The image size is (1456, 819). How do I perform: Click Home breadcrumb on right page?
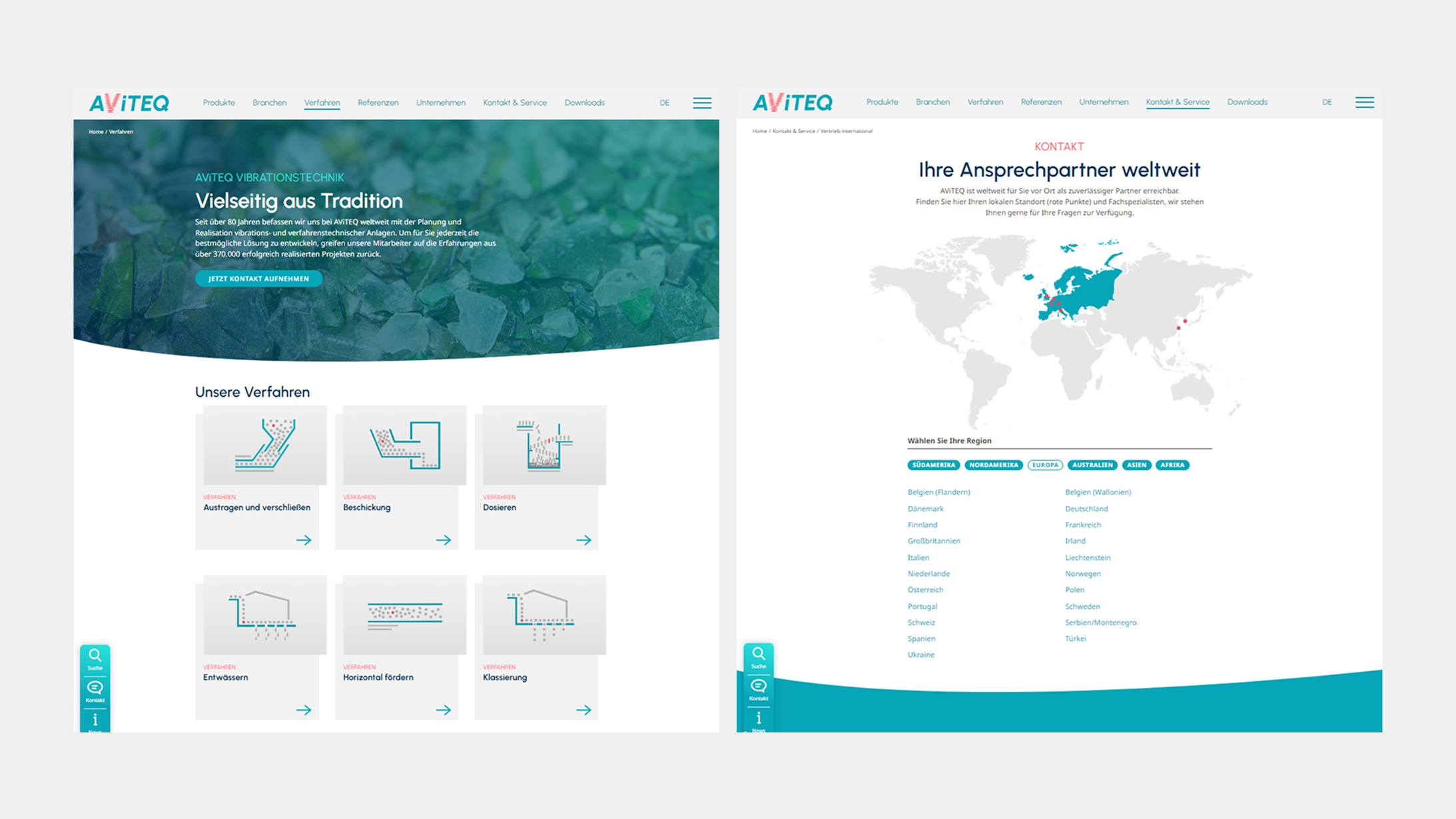click(x=759, y=131)
